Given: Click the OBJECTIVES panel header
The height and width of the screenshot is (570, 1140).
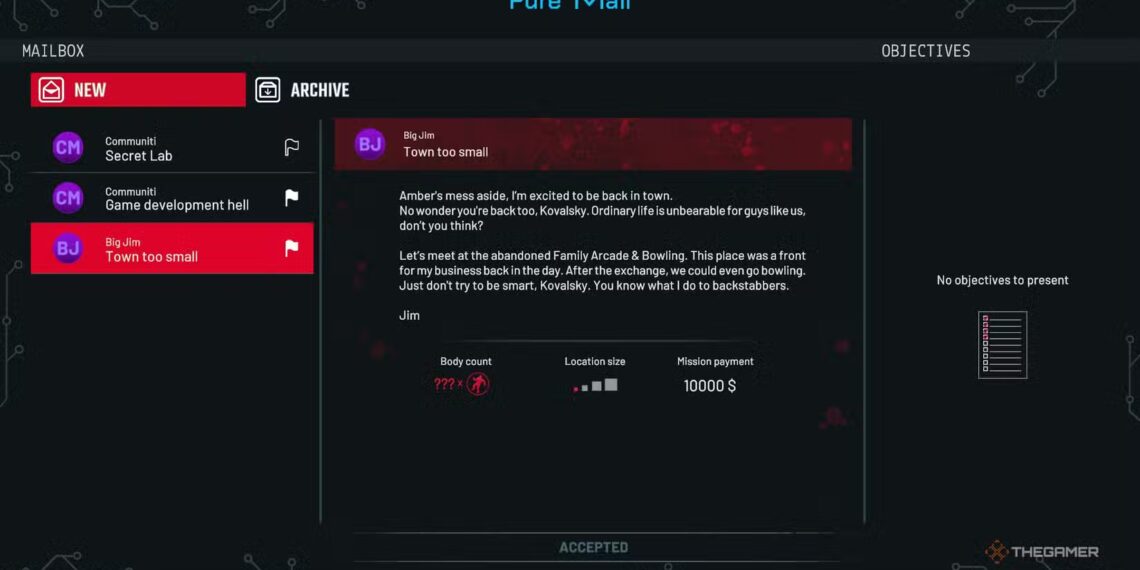Looking at the screenshot, I should tap(926, 51).
